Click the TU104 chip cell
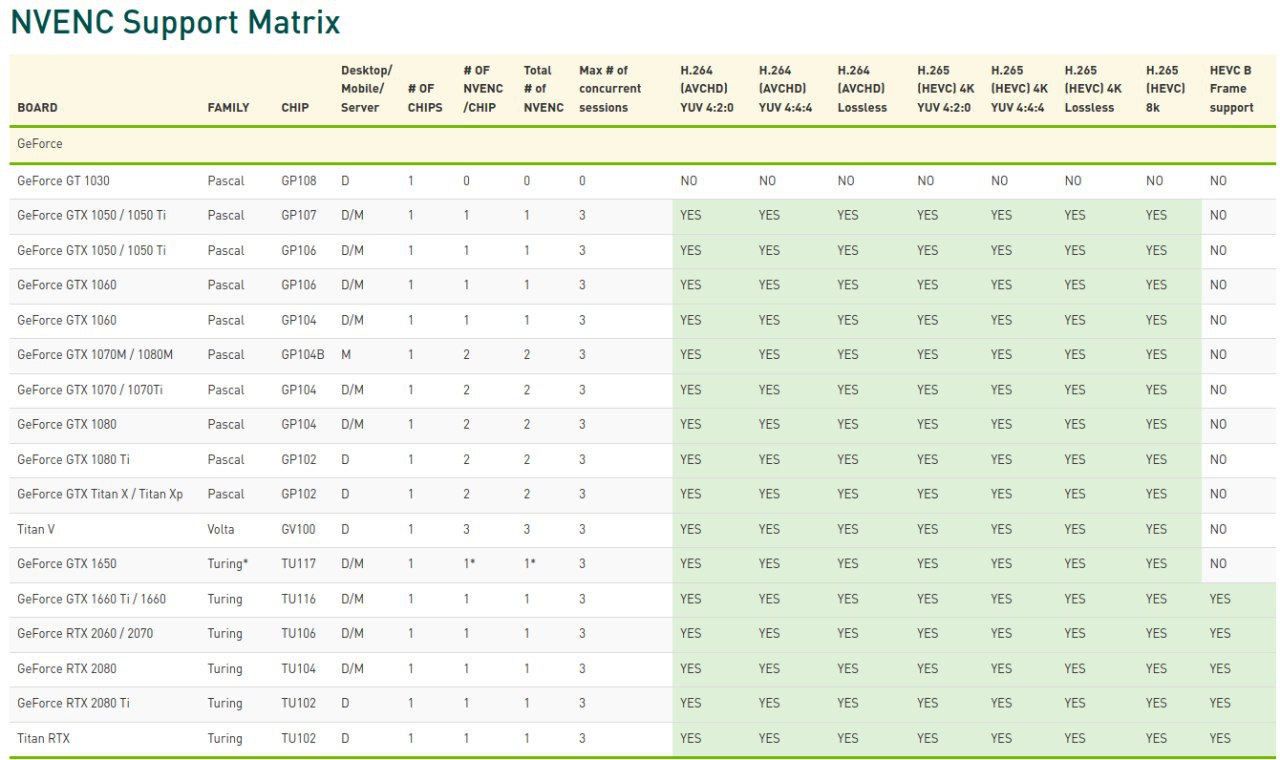Image resolution: width=1280 pixels, height=760 pixels. coord(298,668)
